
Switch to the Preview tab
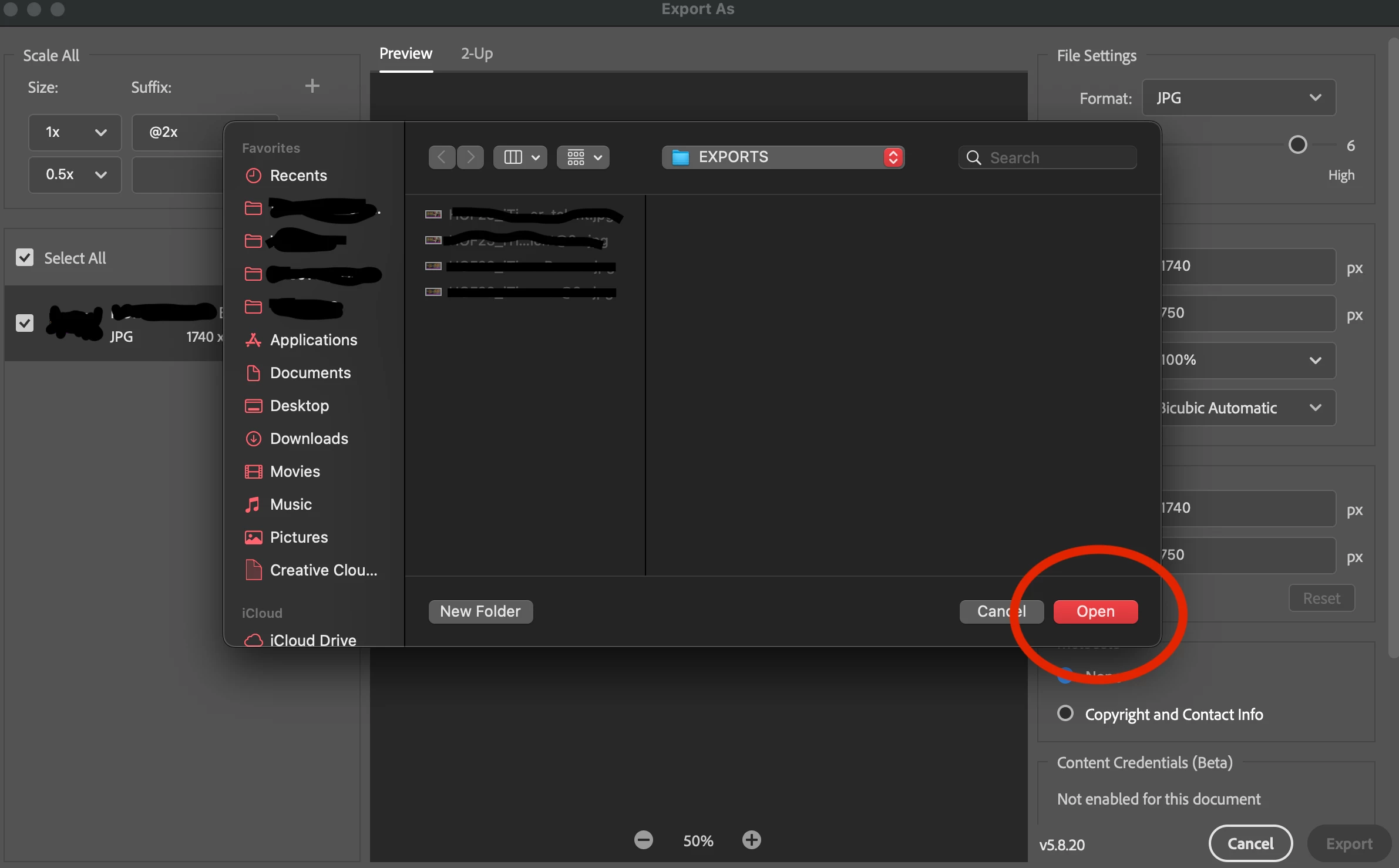coord(405,54)
